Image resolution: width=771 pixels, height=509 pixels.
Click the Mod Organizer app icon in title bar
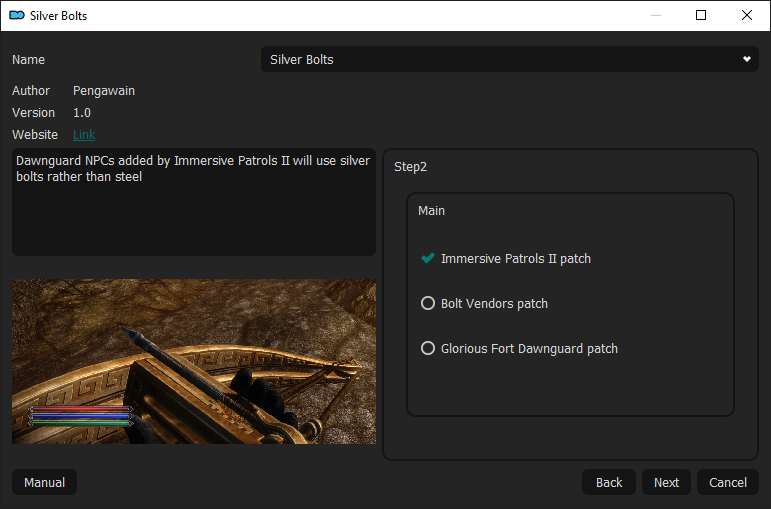pos(17,15)
